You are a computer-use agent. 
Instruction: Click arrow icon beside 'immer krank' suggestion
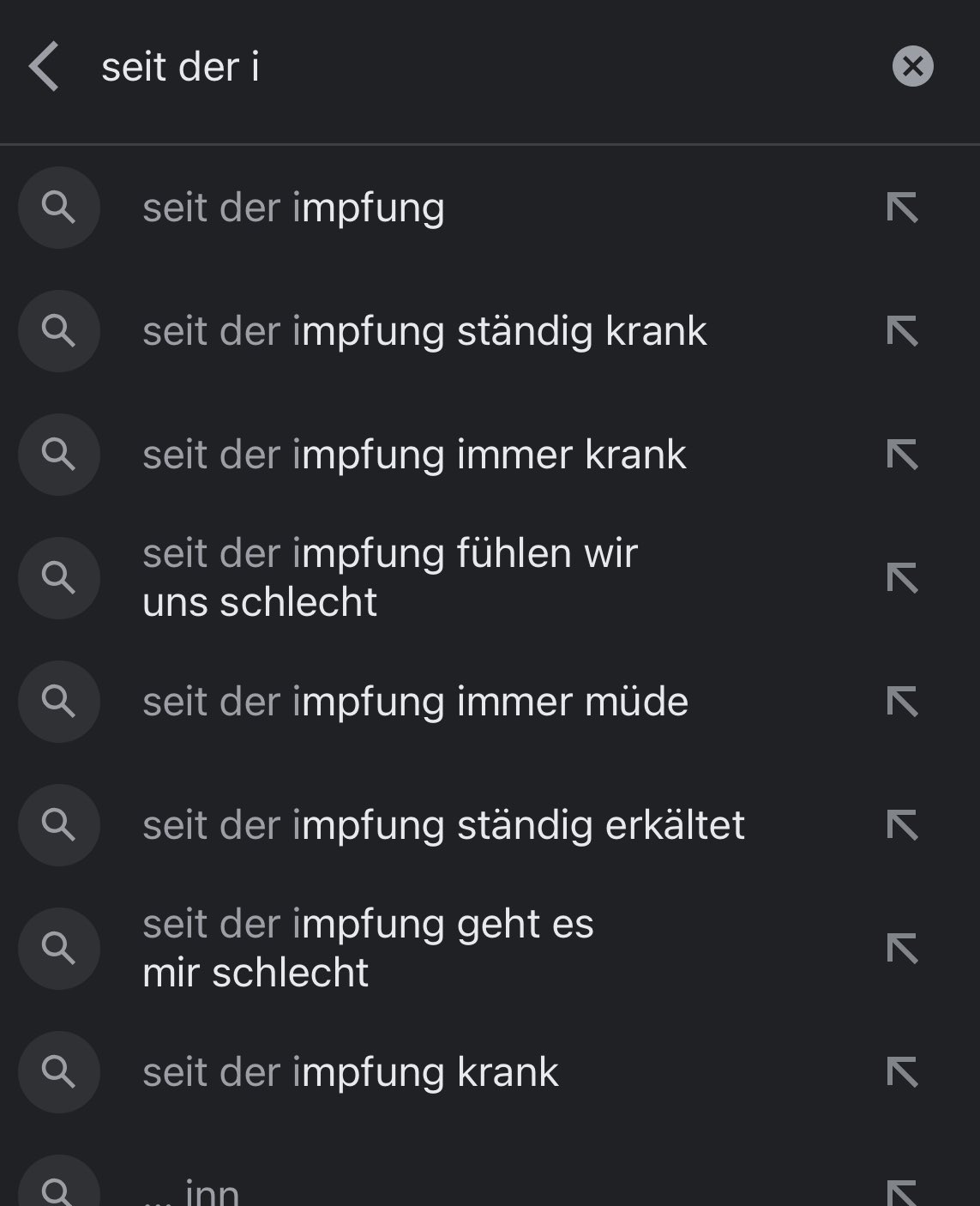(x=902, y=455)
